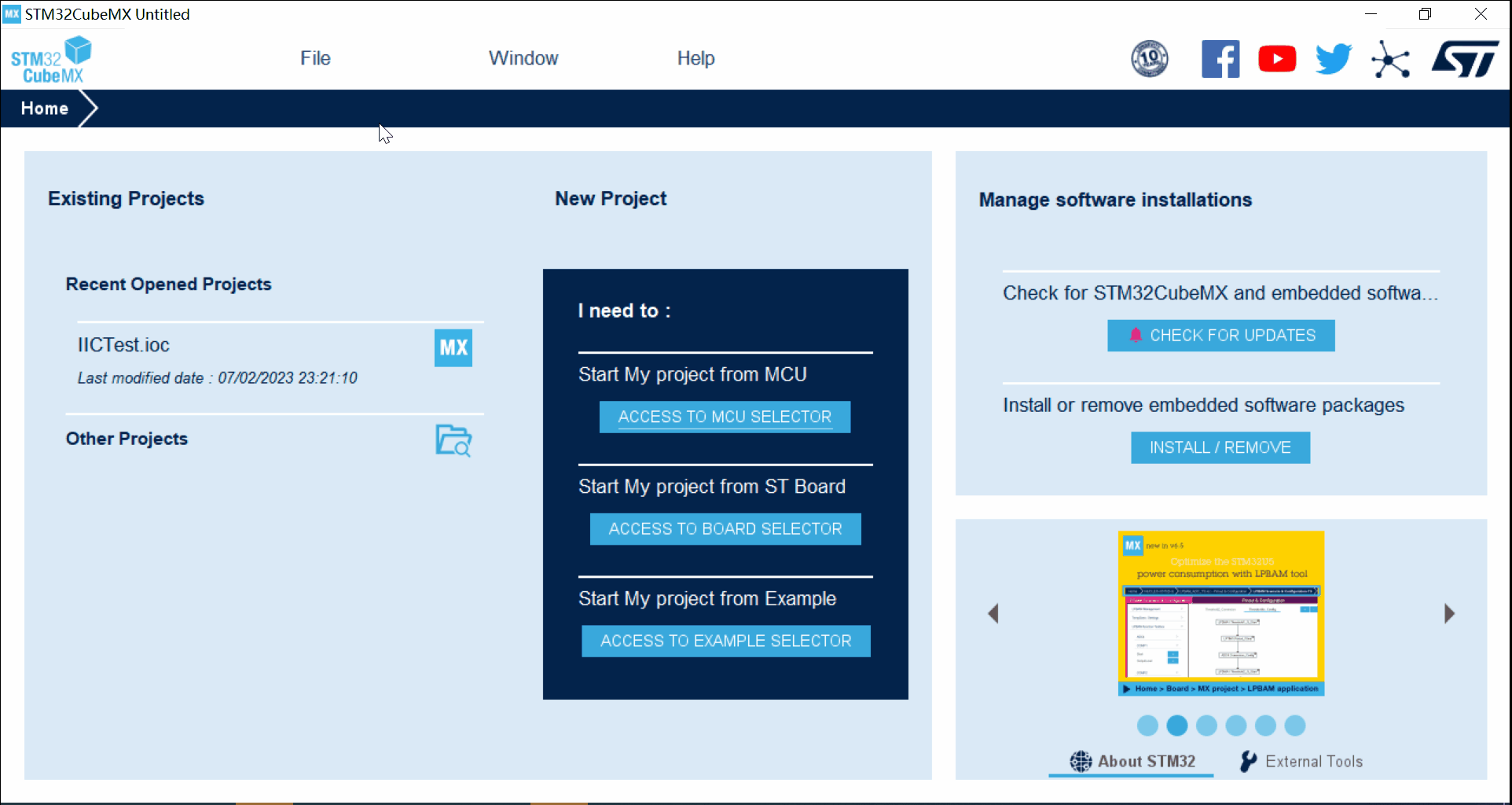Select second carousel page dot
The height and width of the screenshot is (805, 1512).
tap(1177, 726)
